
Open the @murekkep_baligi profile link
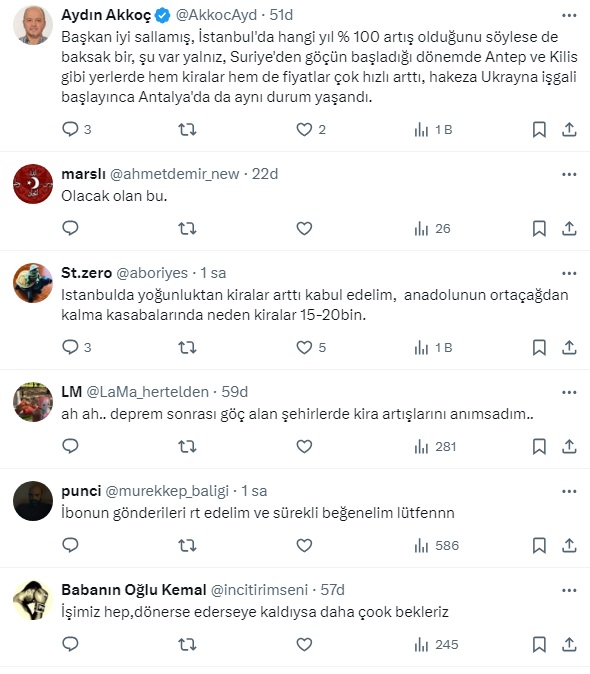[167, 491]
